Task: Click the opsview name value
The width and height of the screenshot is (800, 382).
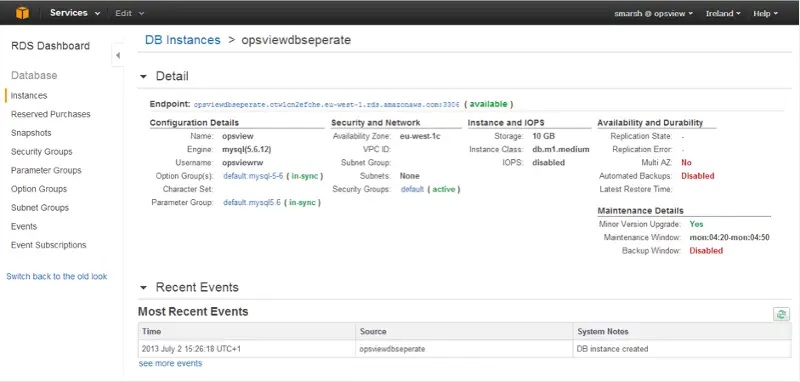Action: tap(238, 136)
